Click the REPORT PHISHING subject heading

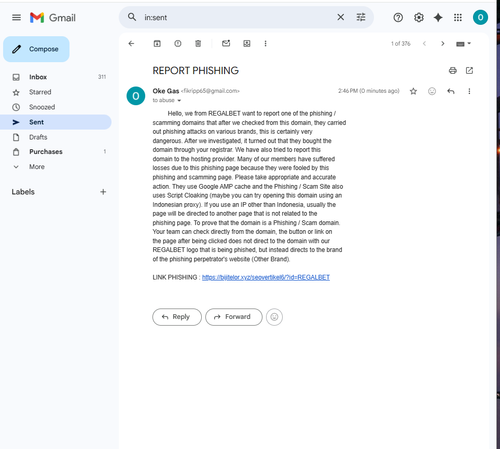tap(196, 71)
